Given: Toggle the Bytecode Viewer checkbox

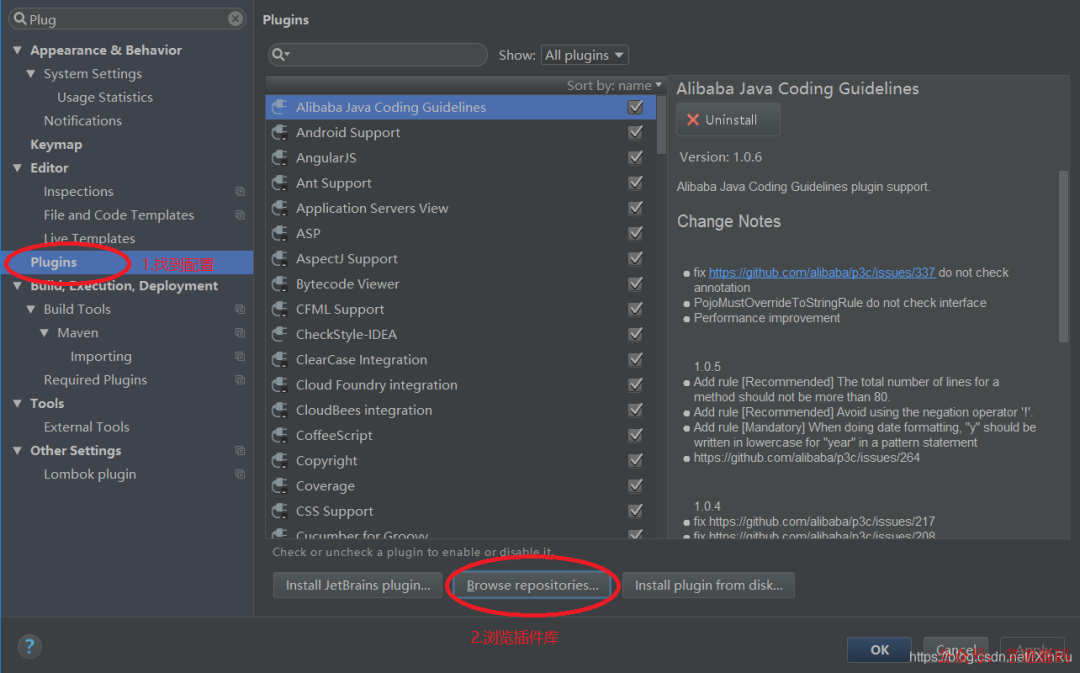Looking at the screenshot, I should [636, 284].
